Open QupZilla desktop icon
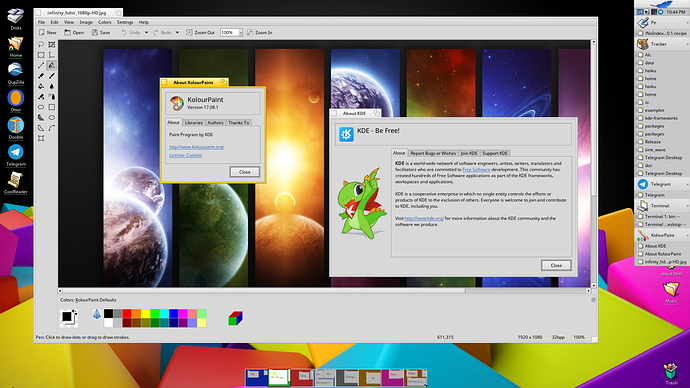This screenshot has height=388, width=690. (x=15, y=73)
